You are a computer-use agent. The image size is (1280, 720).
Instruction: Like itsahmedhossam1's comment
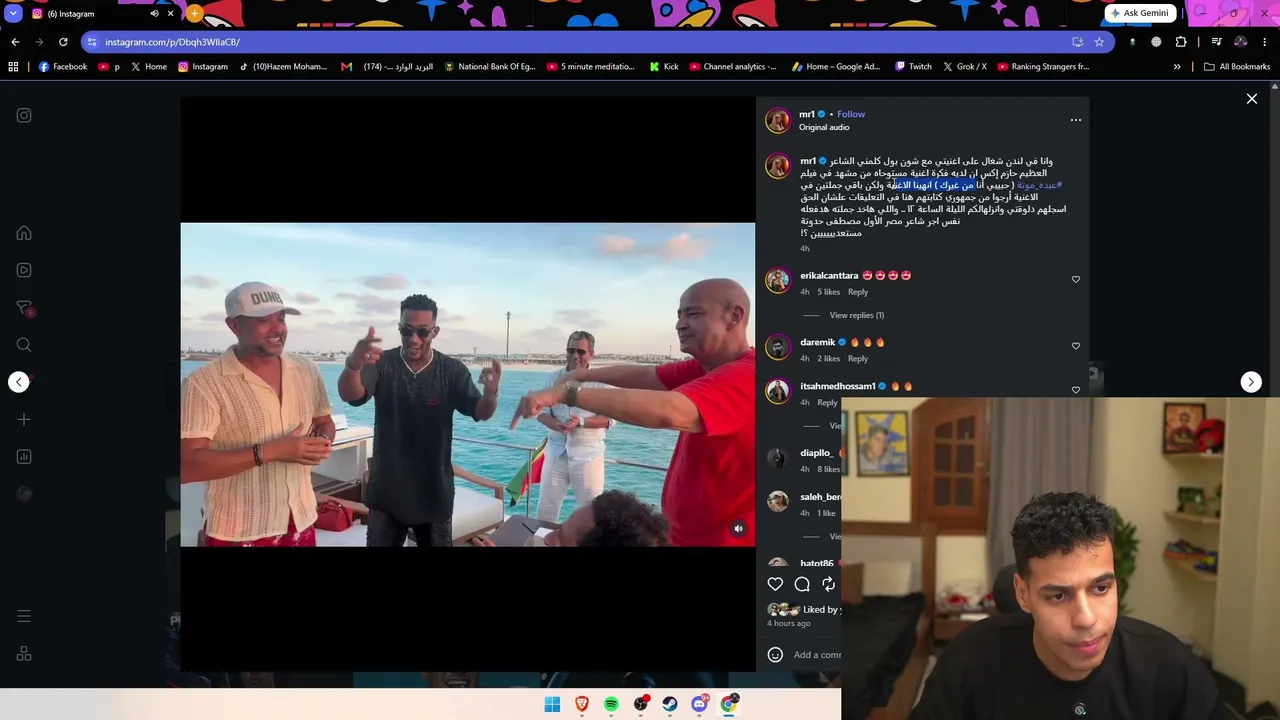pos(1076,389)
